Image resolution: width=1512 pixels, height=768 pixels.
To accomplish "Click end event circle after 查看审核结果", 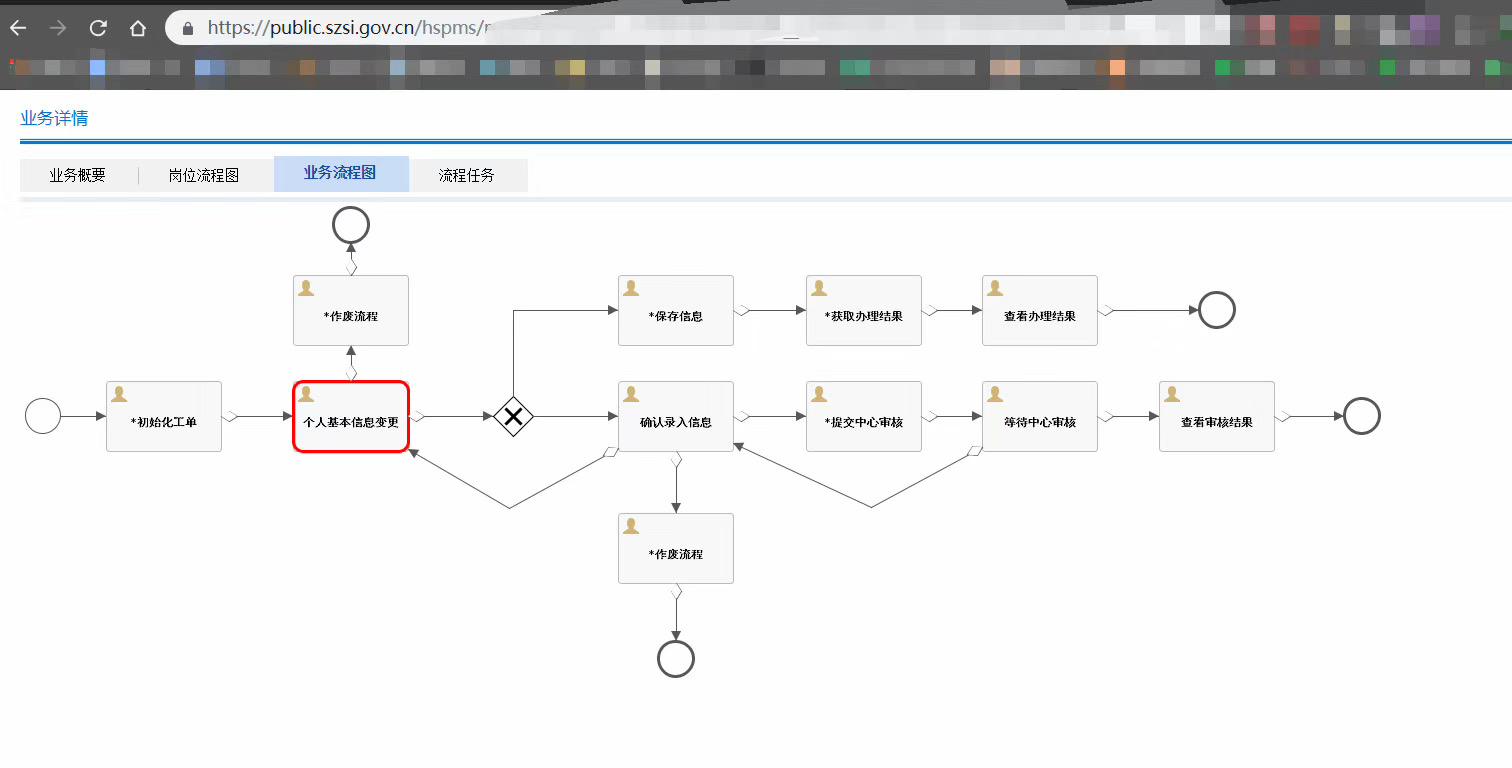I will [1362, 416].
